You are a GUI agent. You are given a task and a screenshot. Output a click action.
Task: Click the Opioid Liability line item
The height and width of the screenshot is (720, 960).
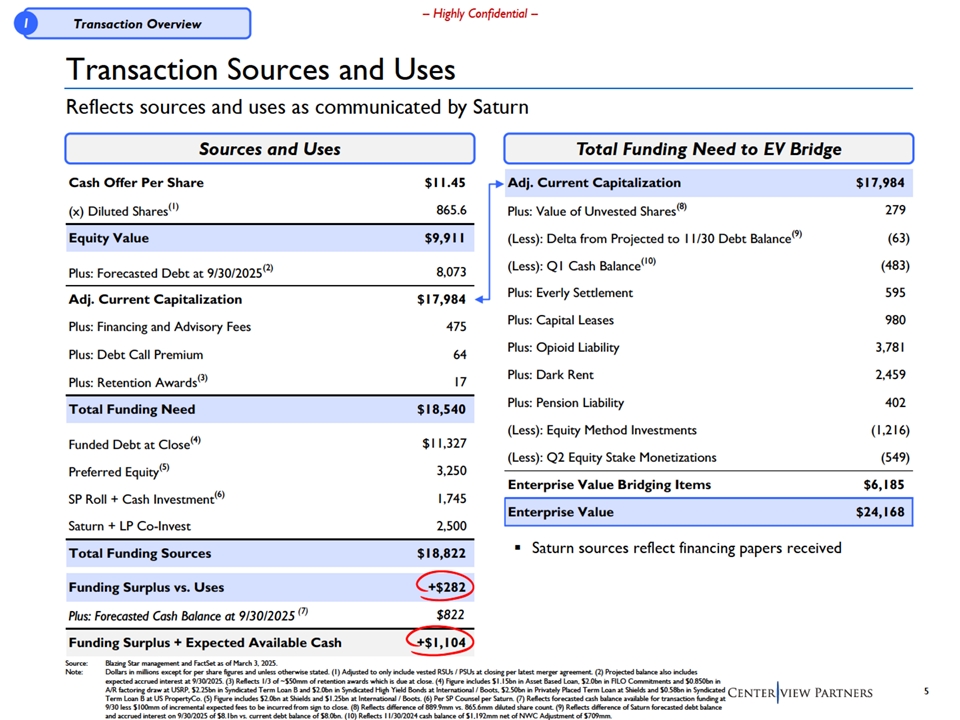tap(563, 347)
